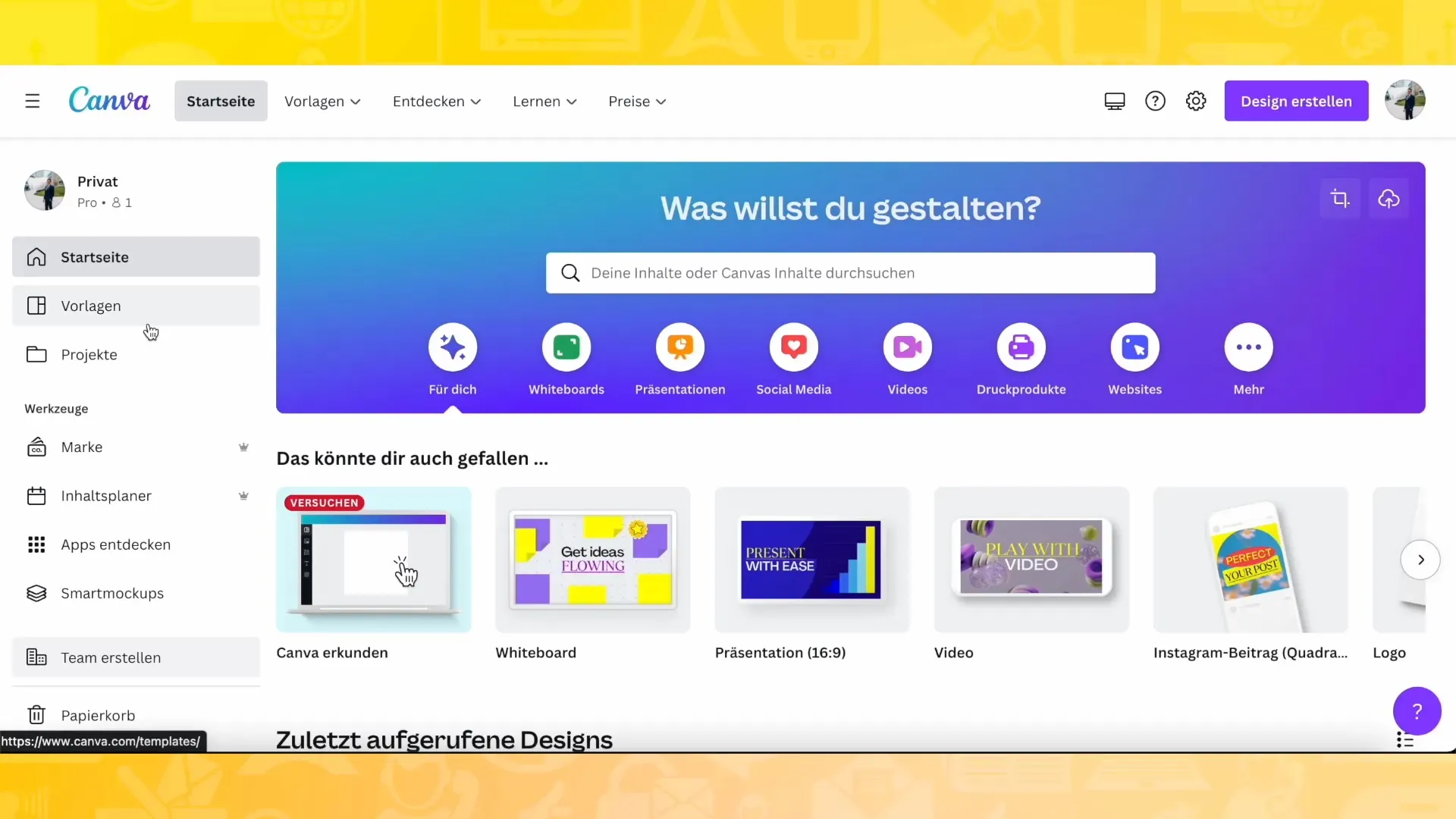
Task: Open the help question mark in header
Action: point(1155,101)
